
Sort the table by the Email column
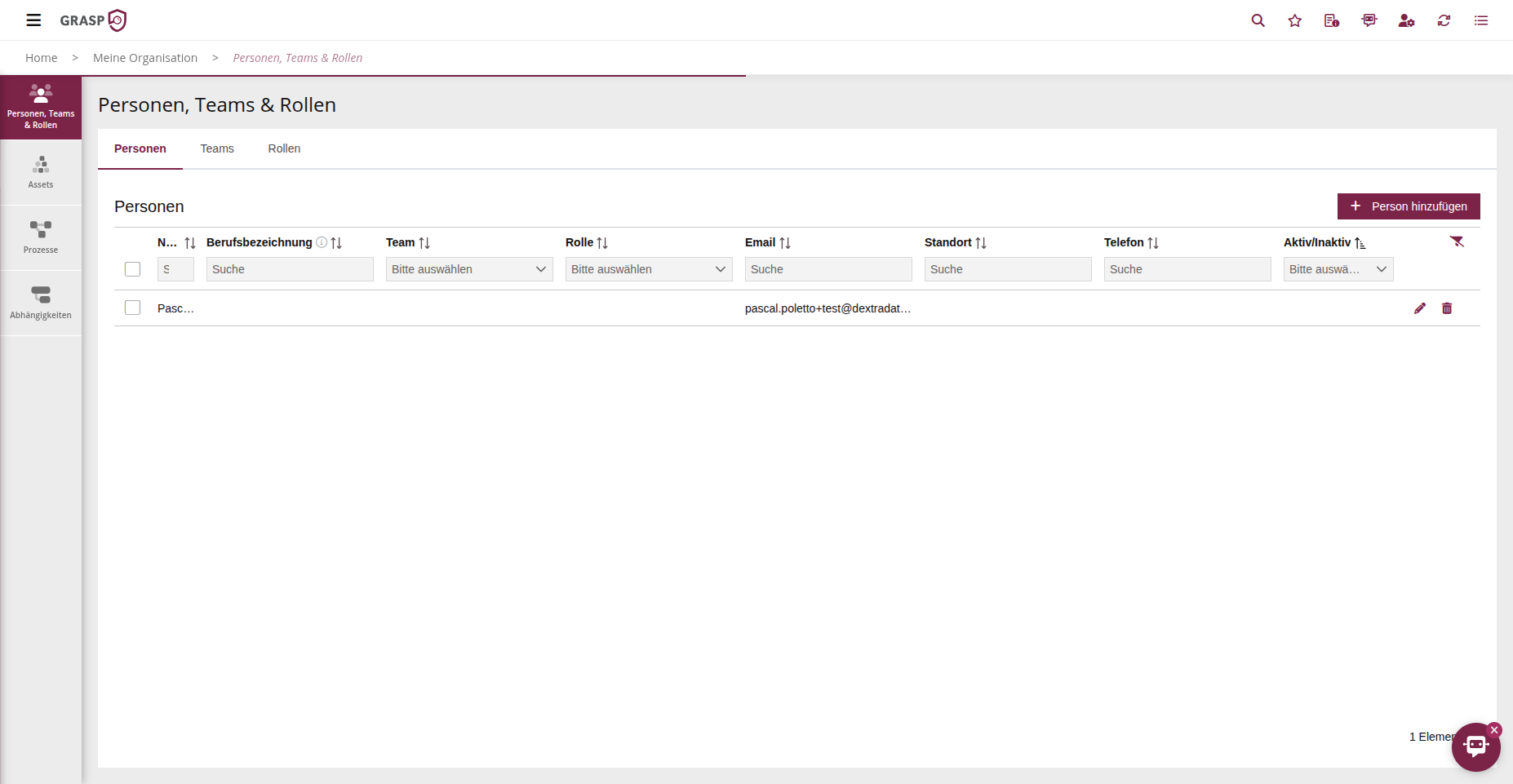[x=784, y=243]
